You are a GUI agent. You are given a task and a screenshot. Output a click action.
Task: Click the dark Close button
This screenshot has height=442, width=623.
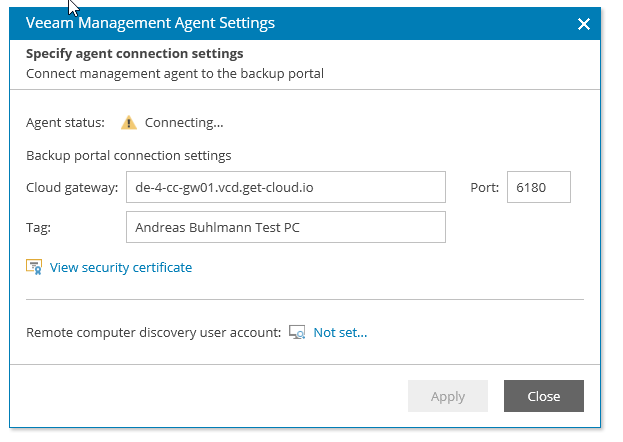point(544,396)
